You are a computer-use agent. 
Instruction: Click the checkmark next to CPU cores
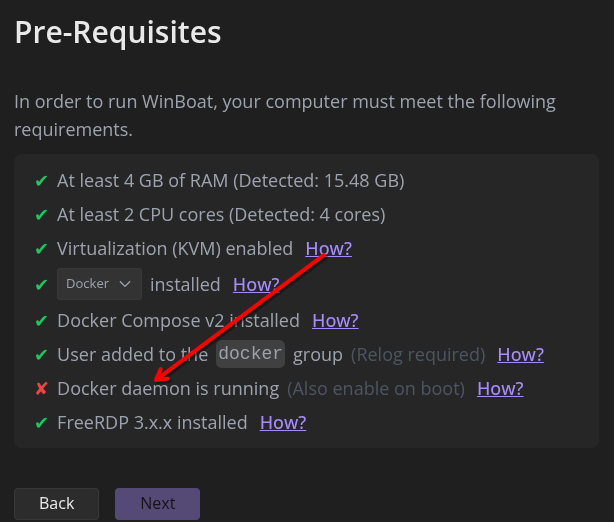point(41,215)
